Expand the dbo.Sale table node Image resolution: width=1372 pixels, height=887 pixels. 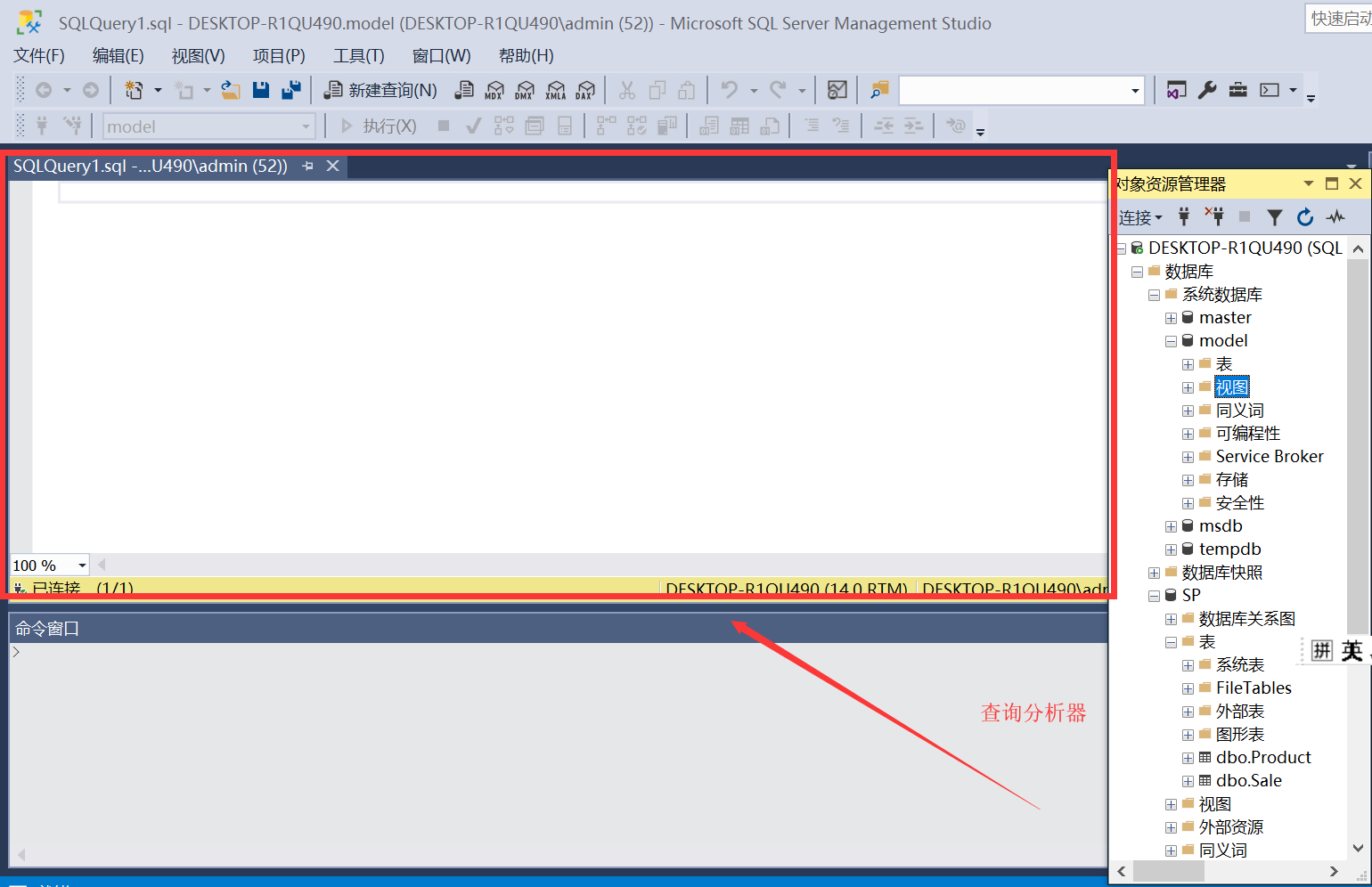1188,781
